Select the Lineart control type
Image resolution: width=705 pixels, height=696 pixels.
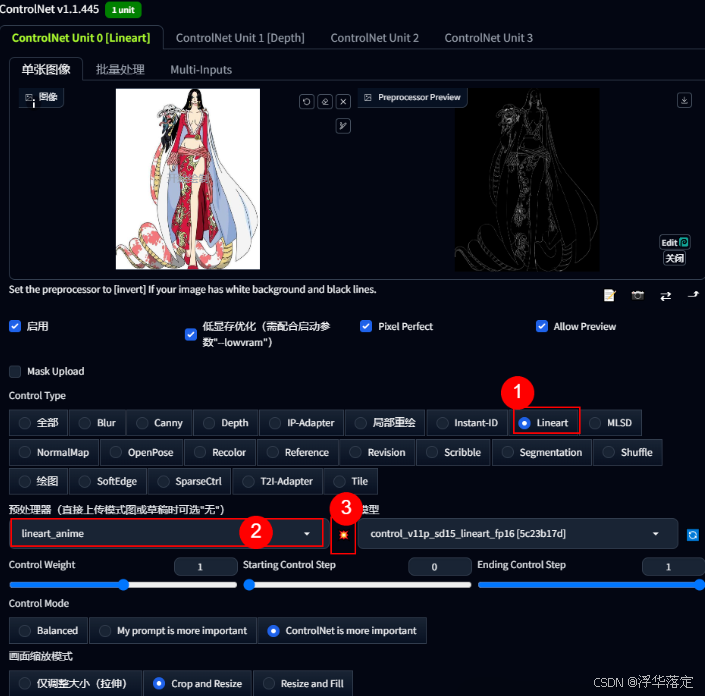tap(546, 423)
